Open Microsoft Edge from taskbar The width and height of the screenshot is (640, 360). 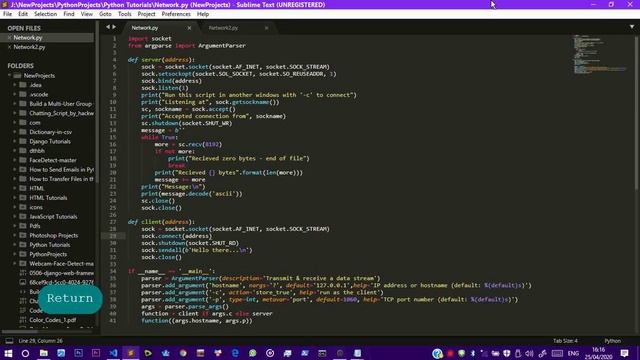[x=235, y=353]
